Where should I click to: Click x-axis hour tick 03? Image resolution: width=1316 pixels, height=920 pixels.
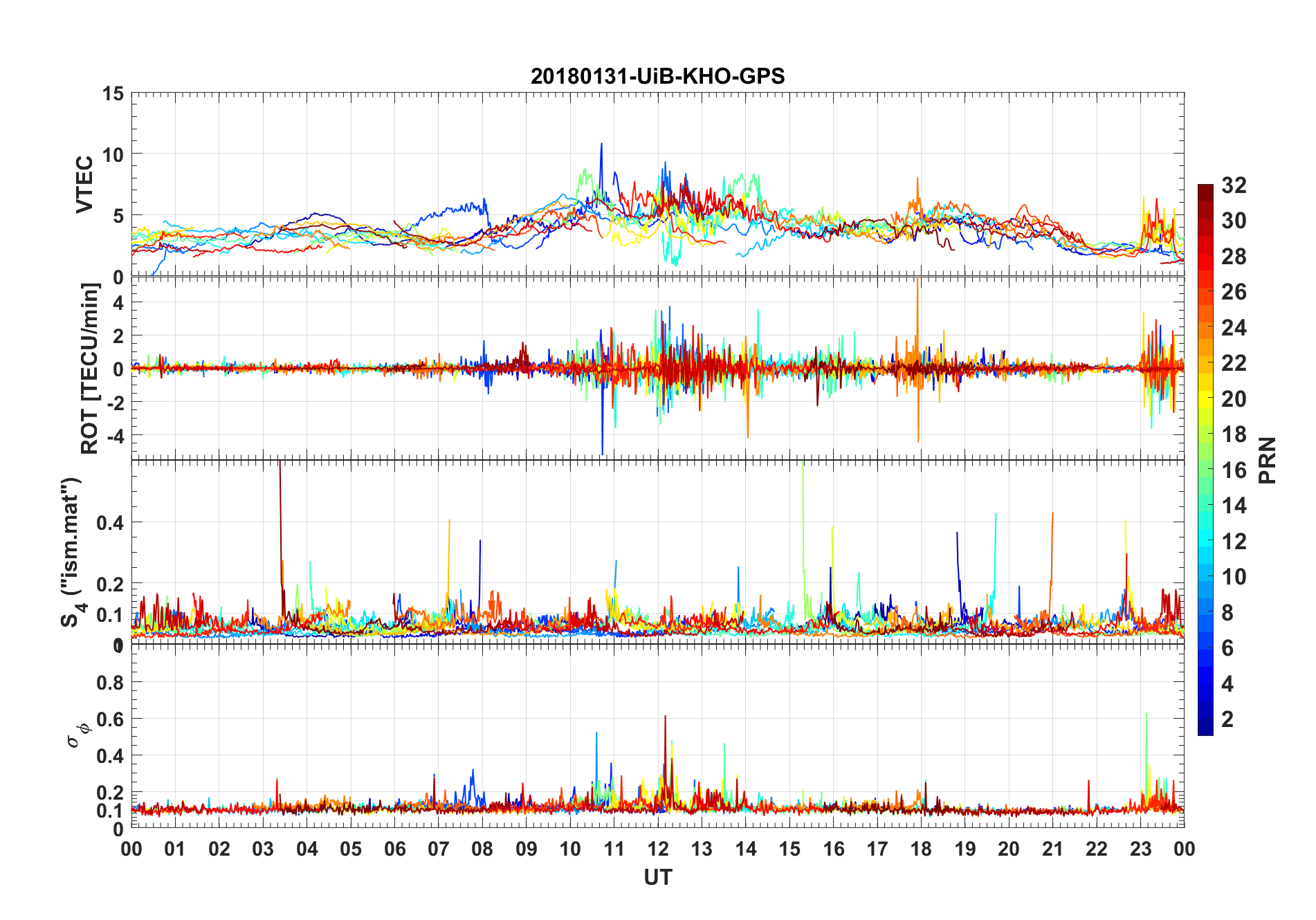click(x=263, y=849)
